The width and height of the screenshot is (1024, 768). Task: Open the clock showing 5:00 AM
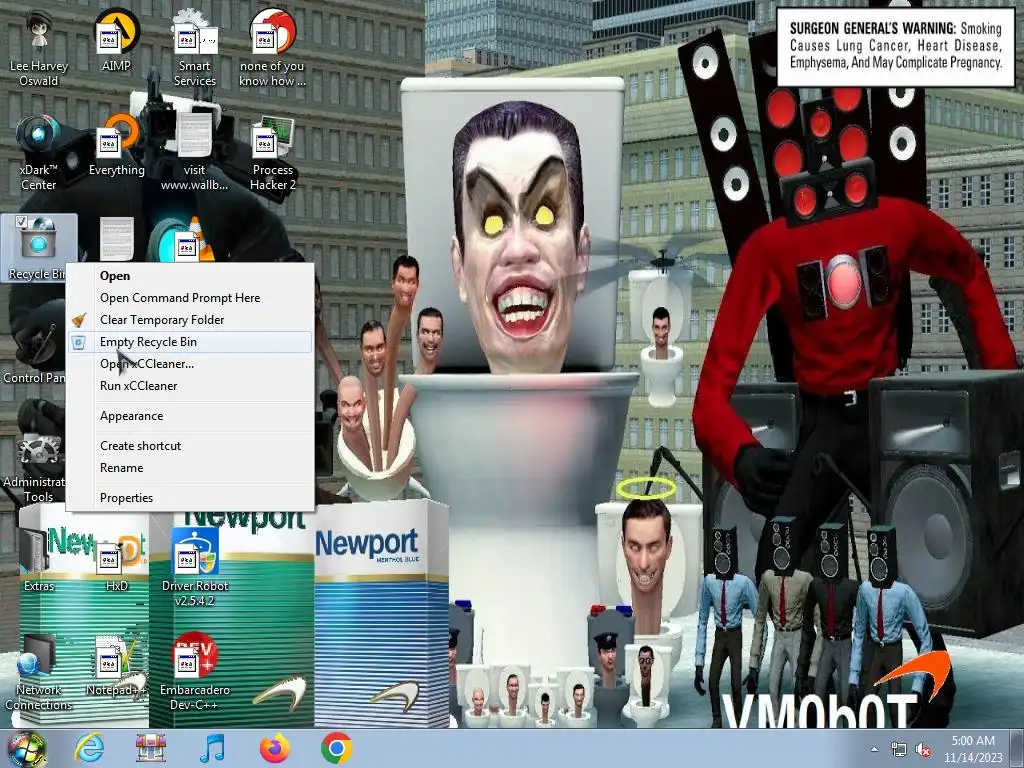(x=973, y=749)
